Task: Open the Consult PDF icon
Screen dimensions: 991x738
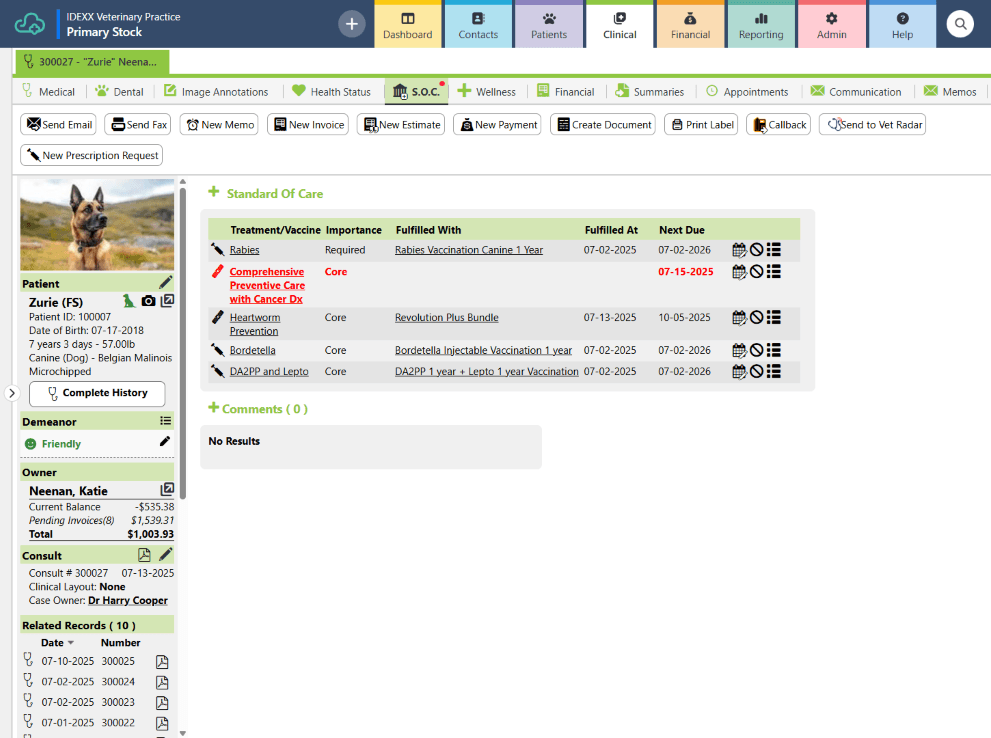Action: (144, 555)
